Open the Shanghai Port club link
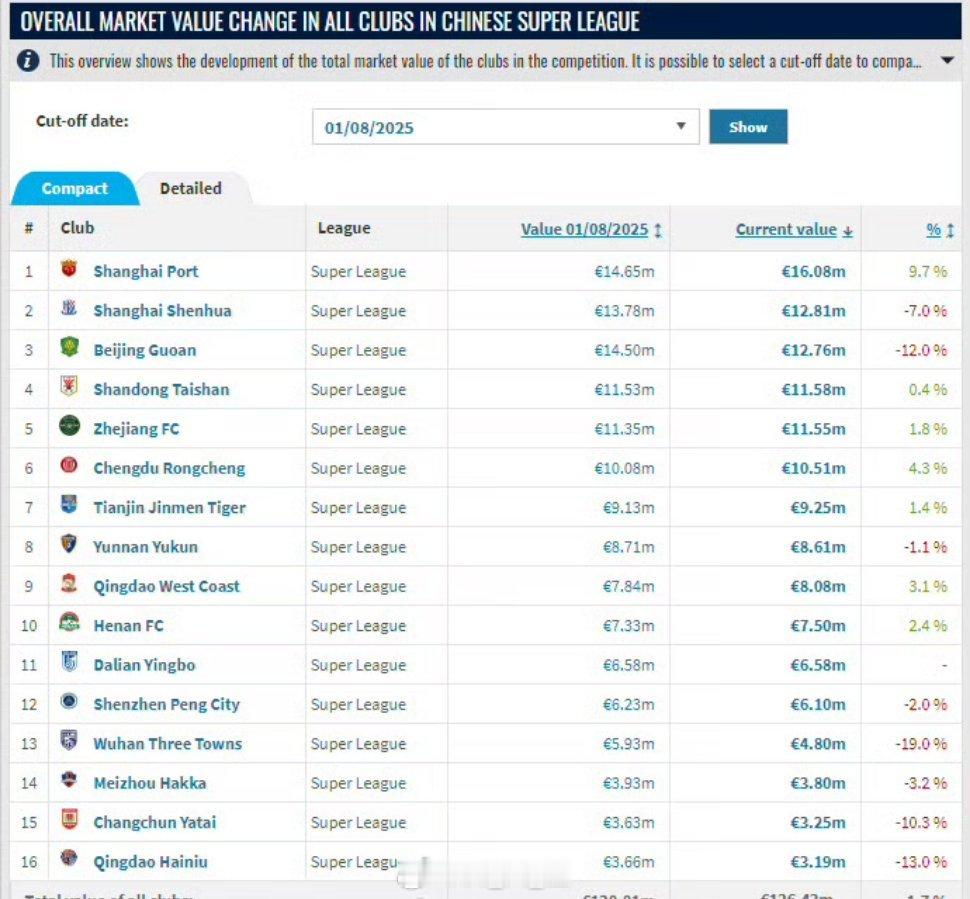The image size is (970, 899). pos(146,272)
